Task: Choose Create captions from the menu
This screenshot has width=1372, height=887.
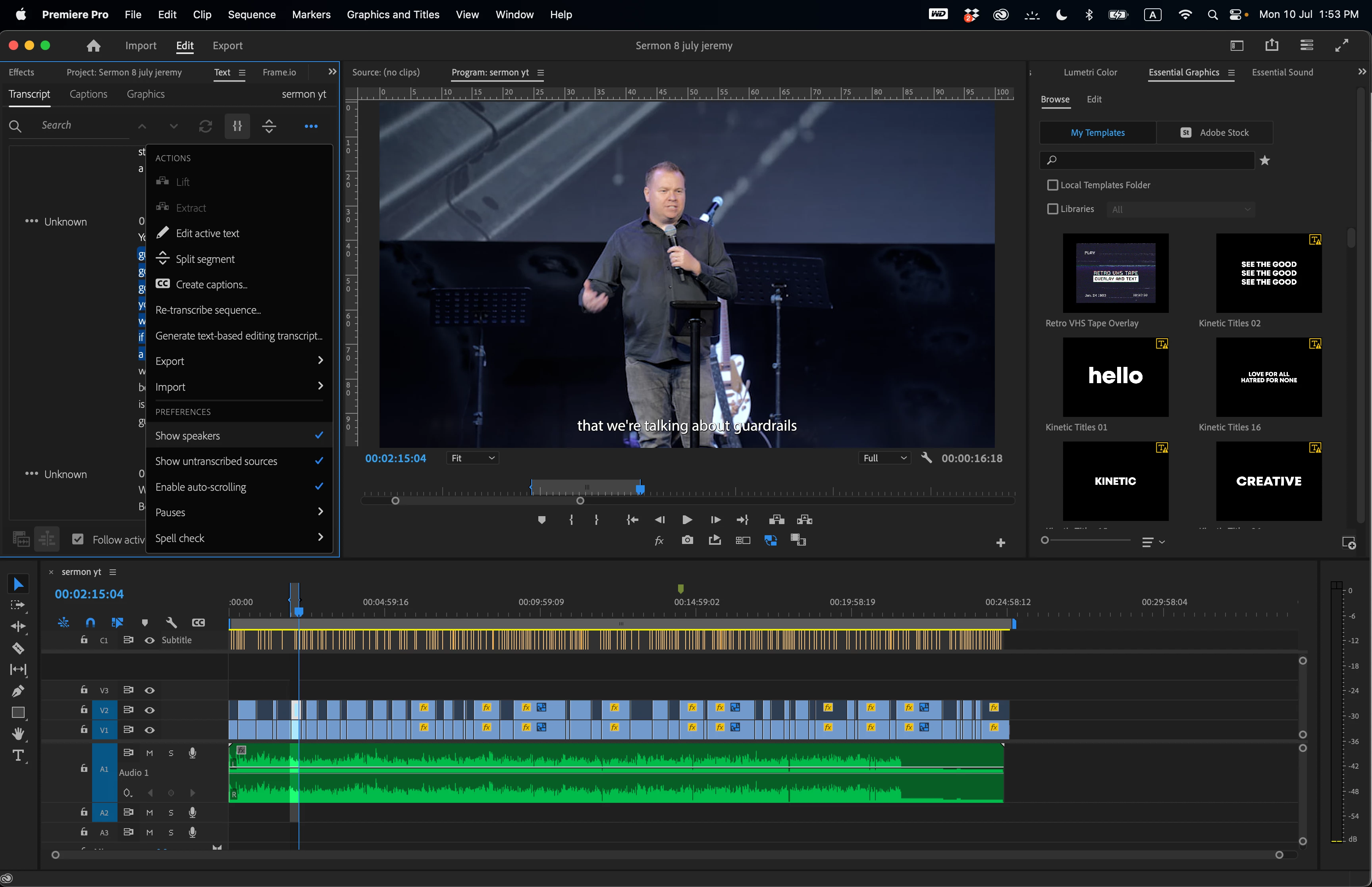Action: pyautogui.click(x=211, y=285)
